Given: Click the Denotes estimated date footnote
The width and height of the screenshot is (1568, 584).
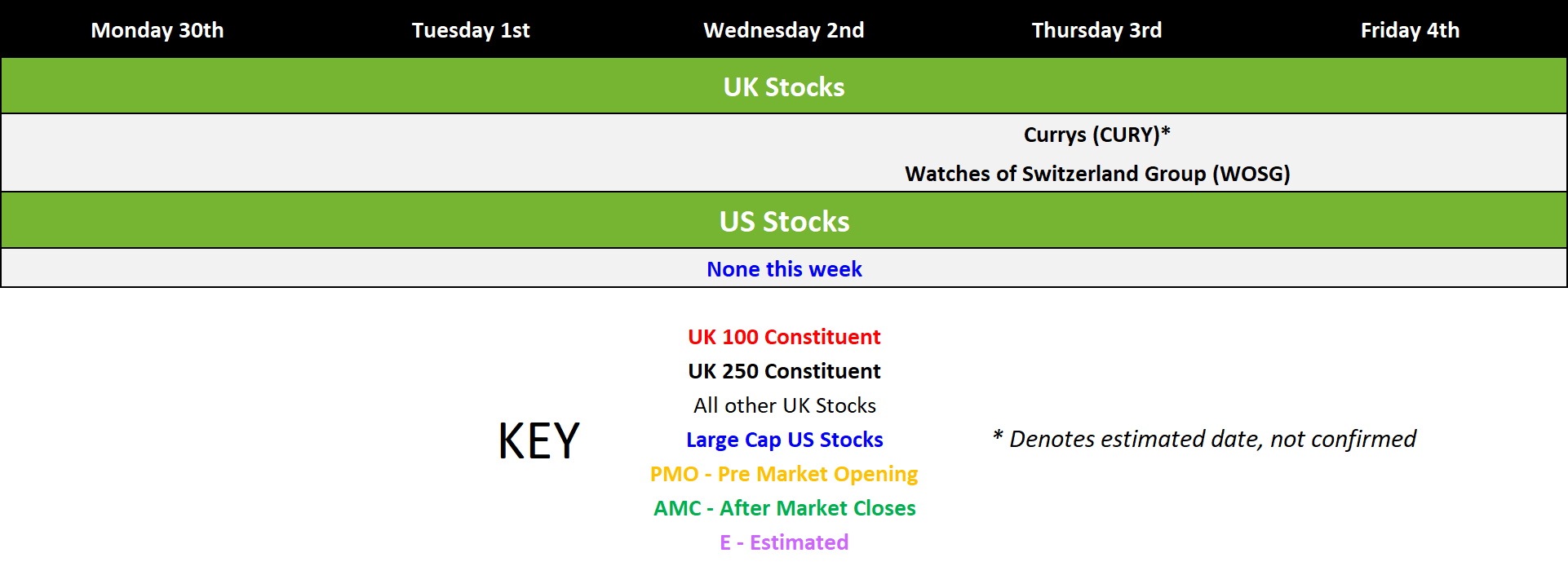Looking at the screenshot, I should click(x=1204, y=439).
